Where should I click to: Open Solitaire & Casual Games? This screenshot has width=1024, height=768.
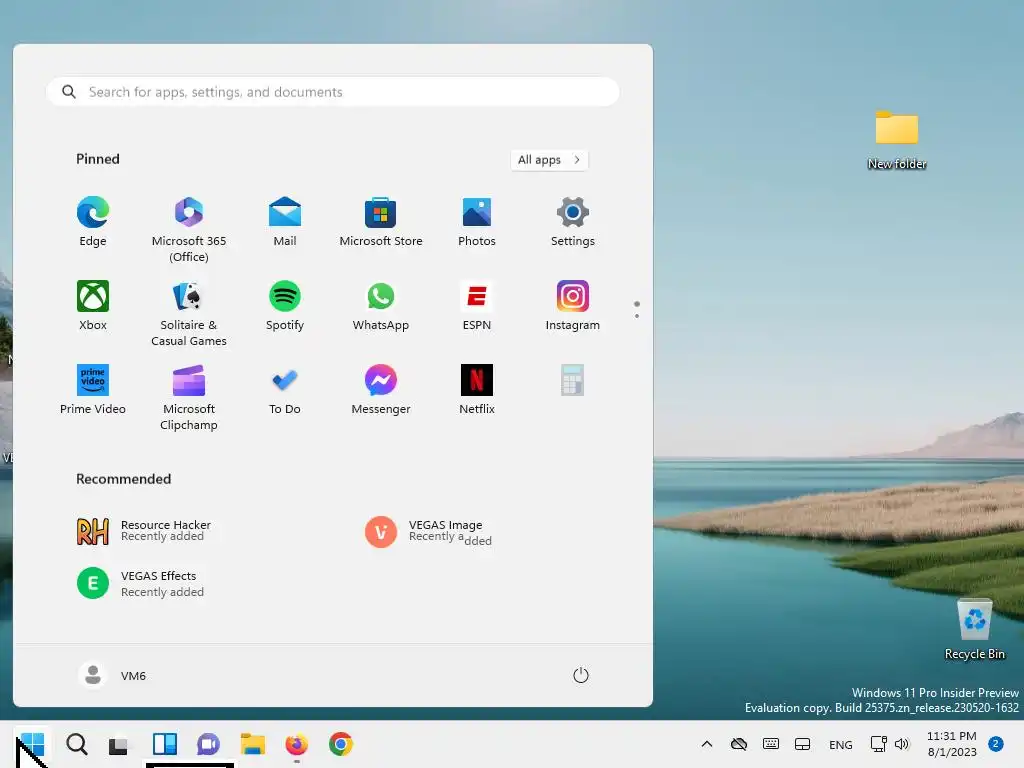point(189,314)
